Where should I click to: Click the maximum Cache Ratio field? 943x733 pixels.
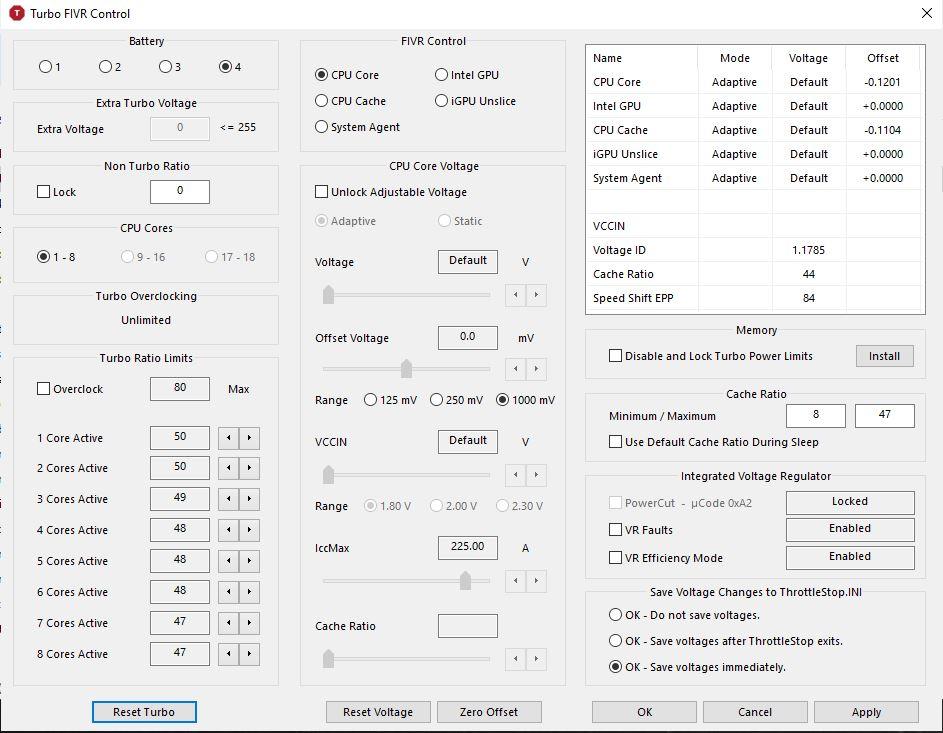(x=884, y=415)
